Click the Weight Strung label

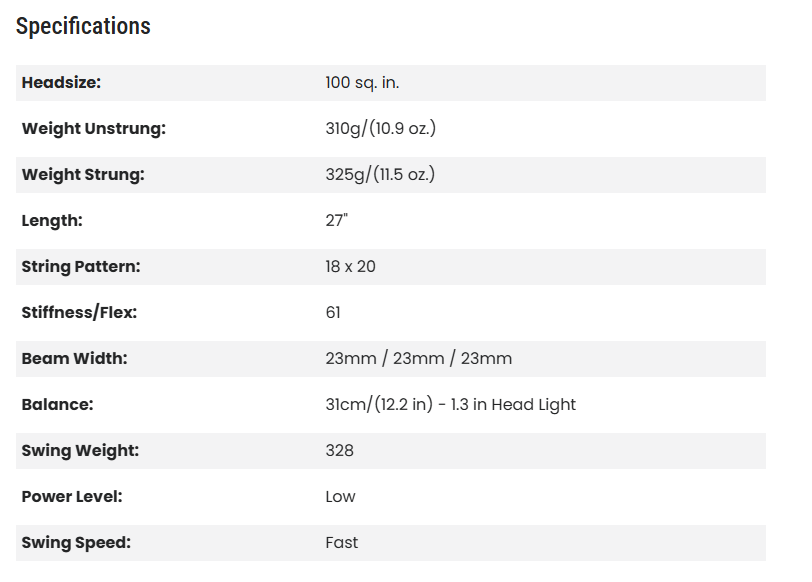[x=83, y=175]
